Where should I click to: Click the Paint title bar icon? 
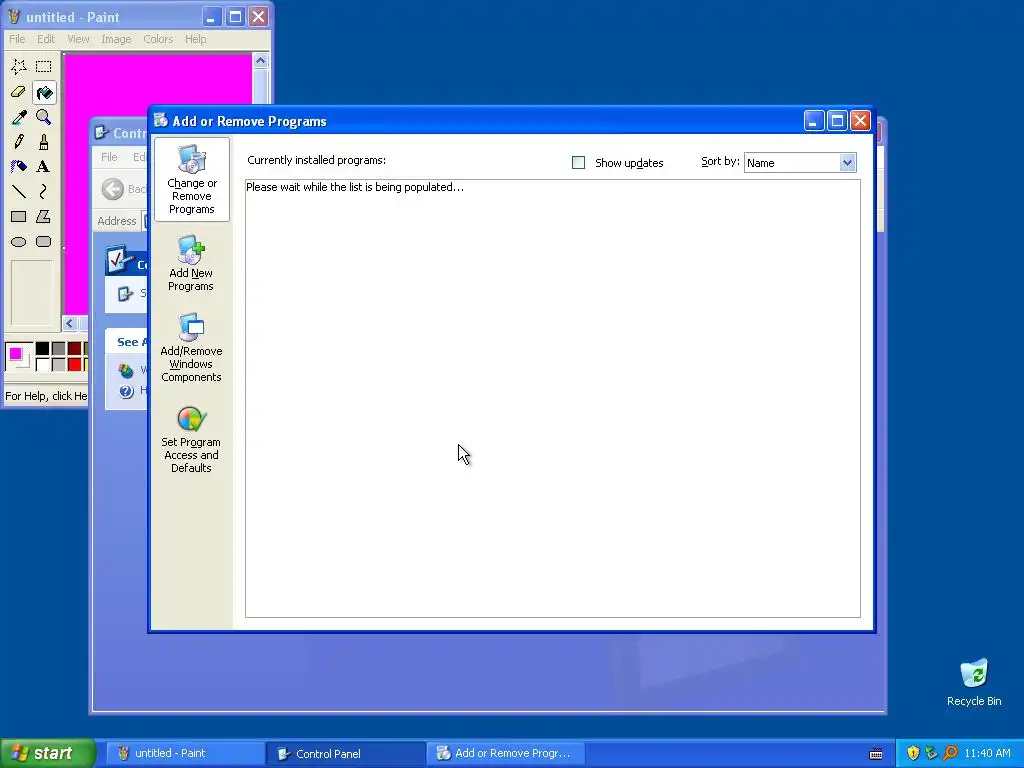pos(14,16)
